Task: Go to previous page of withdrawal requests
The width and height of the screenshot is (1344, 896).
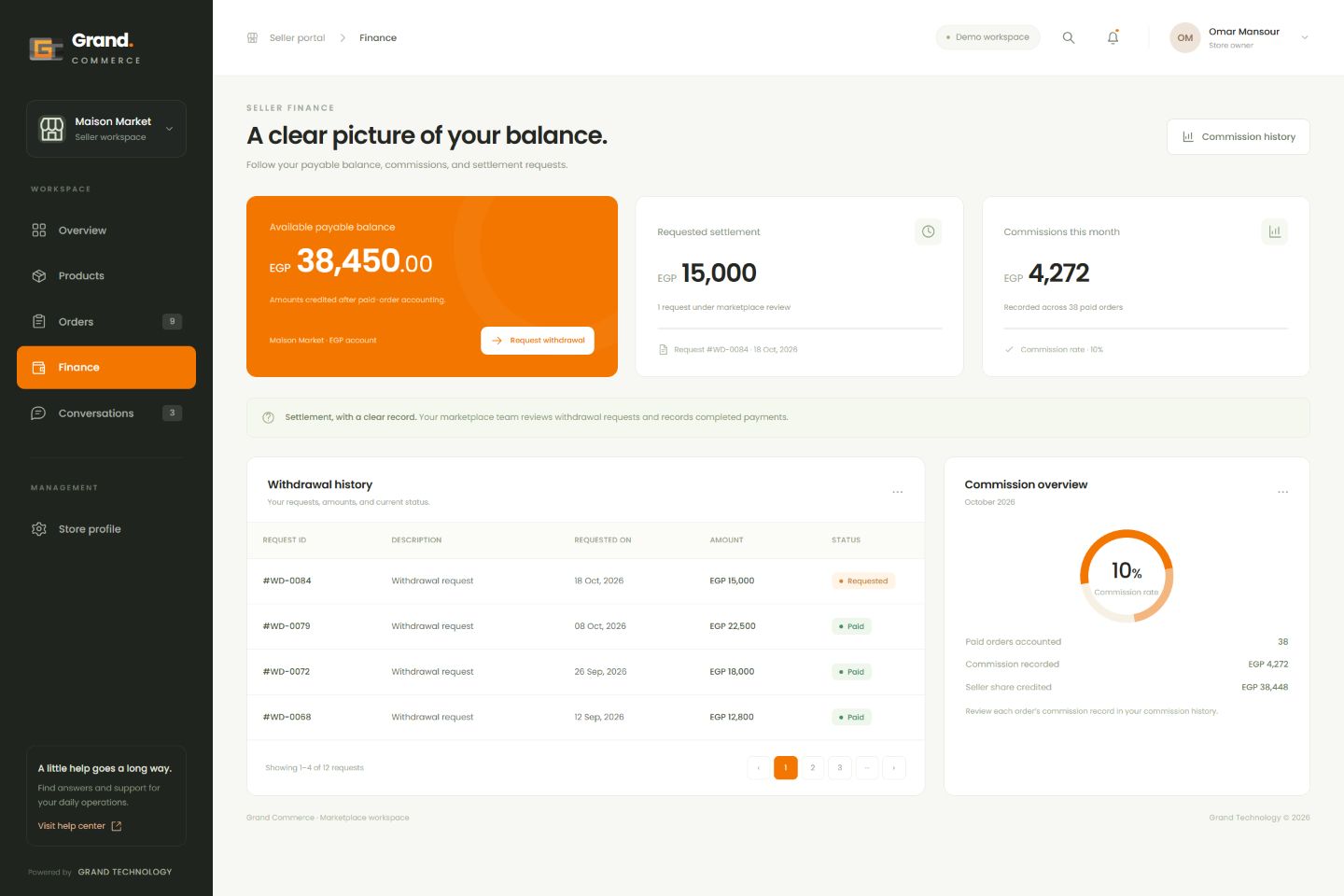Action: (759, 767)
